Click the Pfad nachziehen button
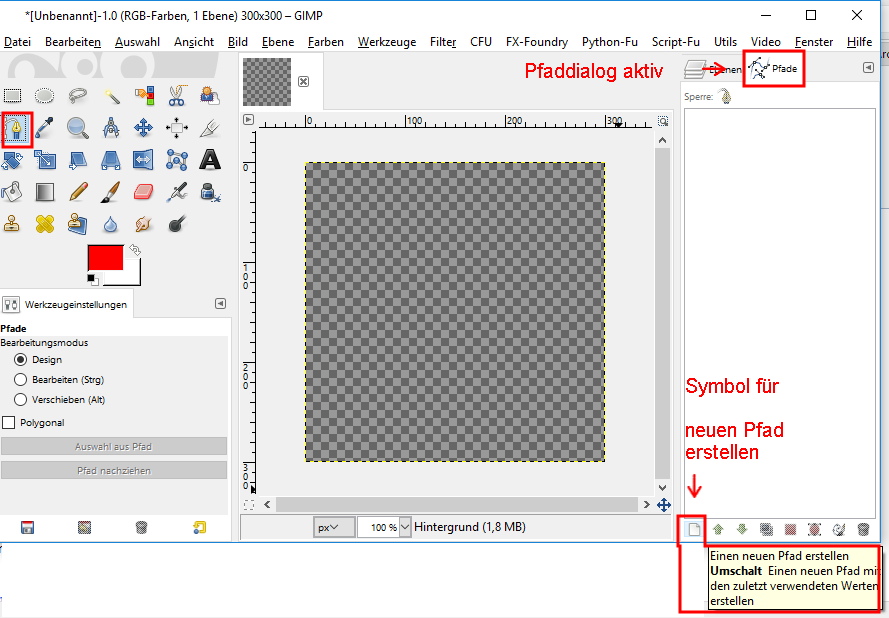This screenshot has height=618, width=889. coord(114,470)
